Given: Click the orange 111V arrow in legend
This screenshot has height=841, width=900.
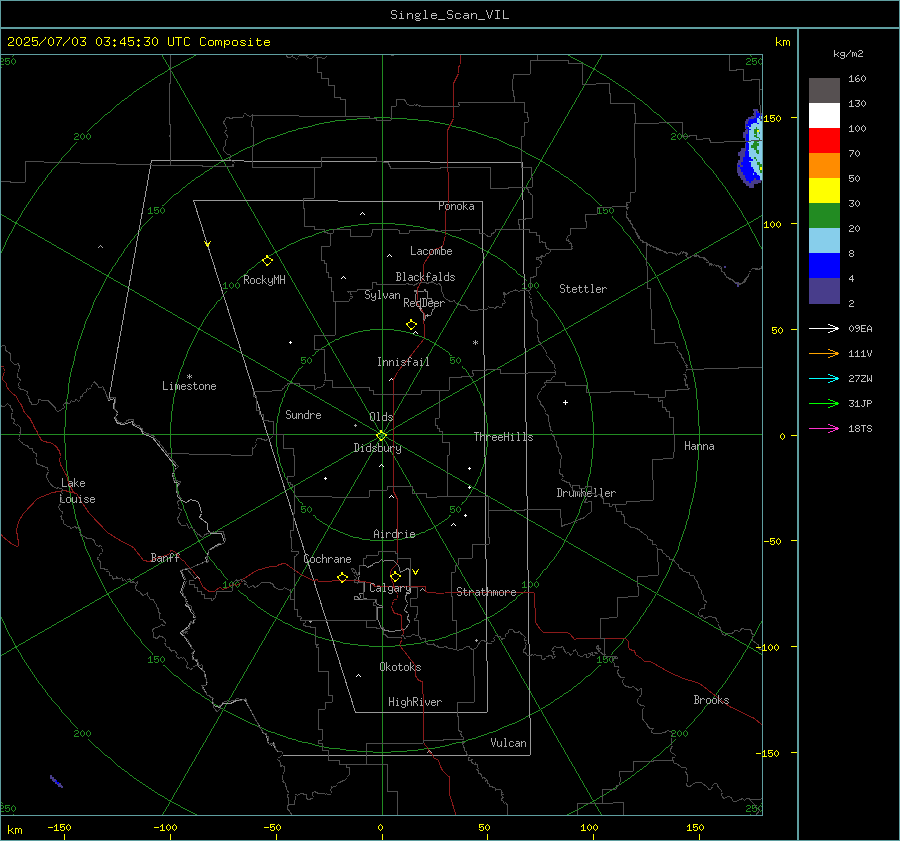Looking at the screenshot, I should pyautogui.click(x=824, y=354).
